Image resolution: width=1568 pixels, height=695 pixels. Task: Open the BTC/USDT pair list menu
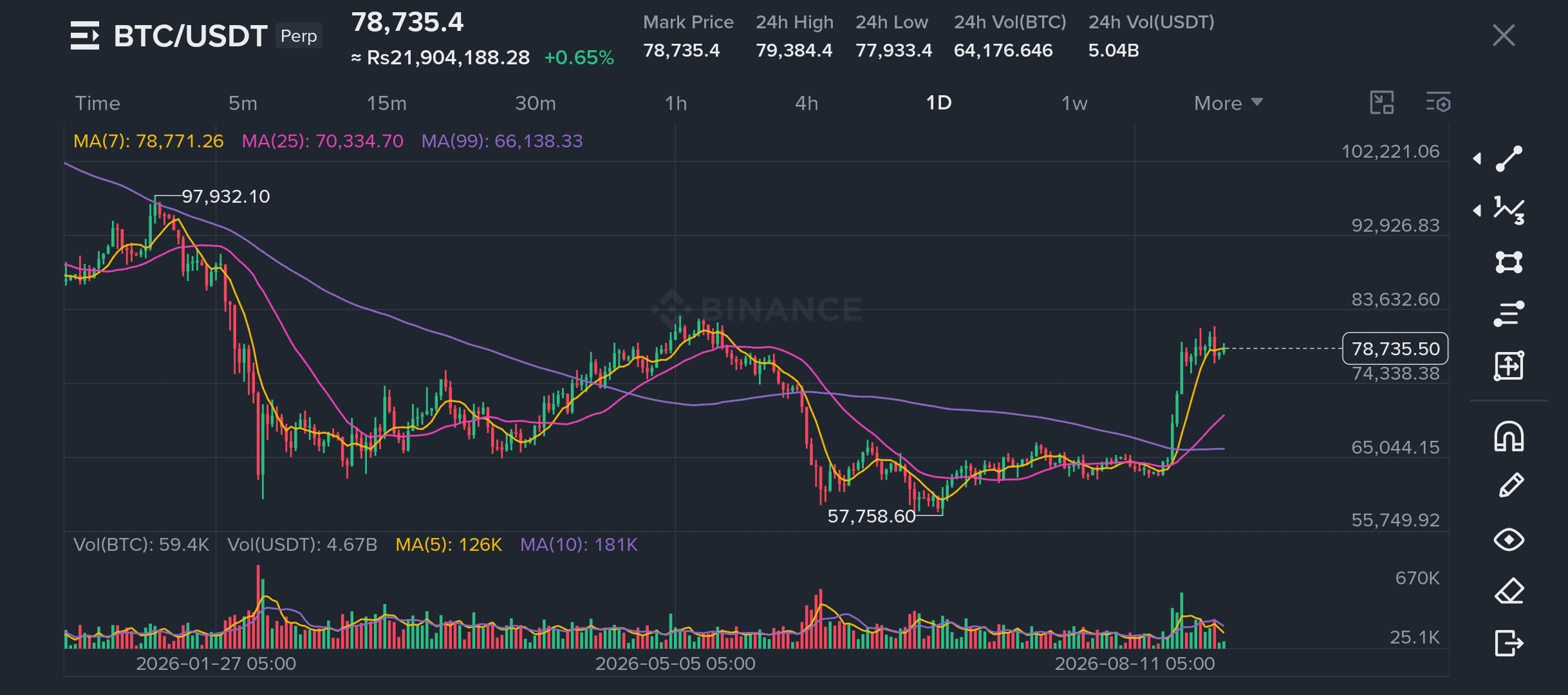coord(85,35)
